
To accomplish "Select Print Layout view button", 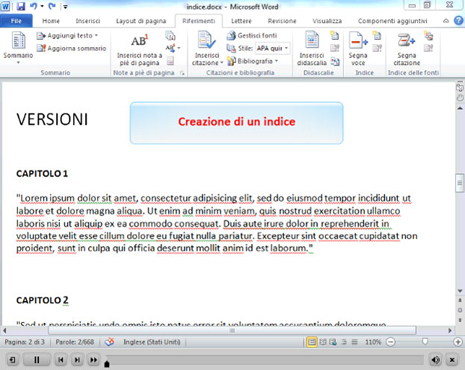I will pyautogui.click(x=312, y=342).
